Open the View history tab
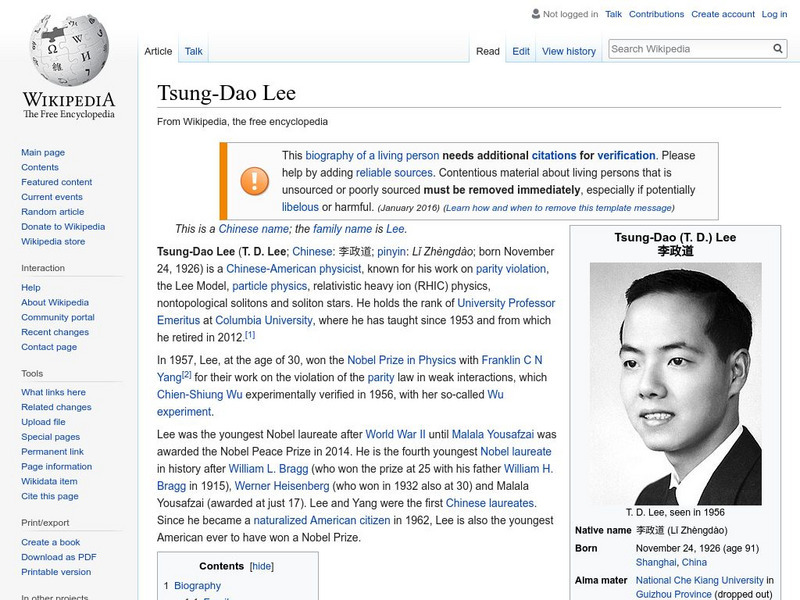The image size is (800, 600). click(569, 51)
